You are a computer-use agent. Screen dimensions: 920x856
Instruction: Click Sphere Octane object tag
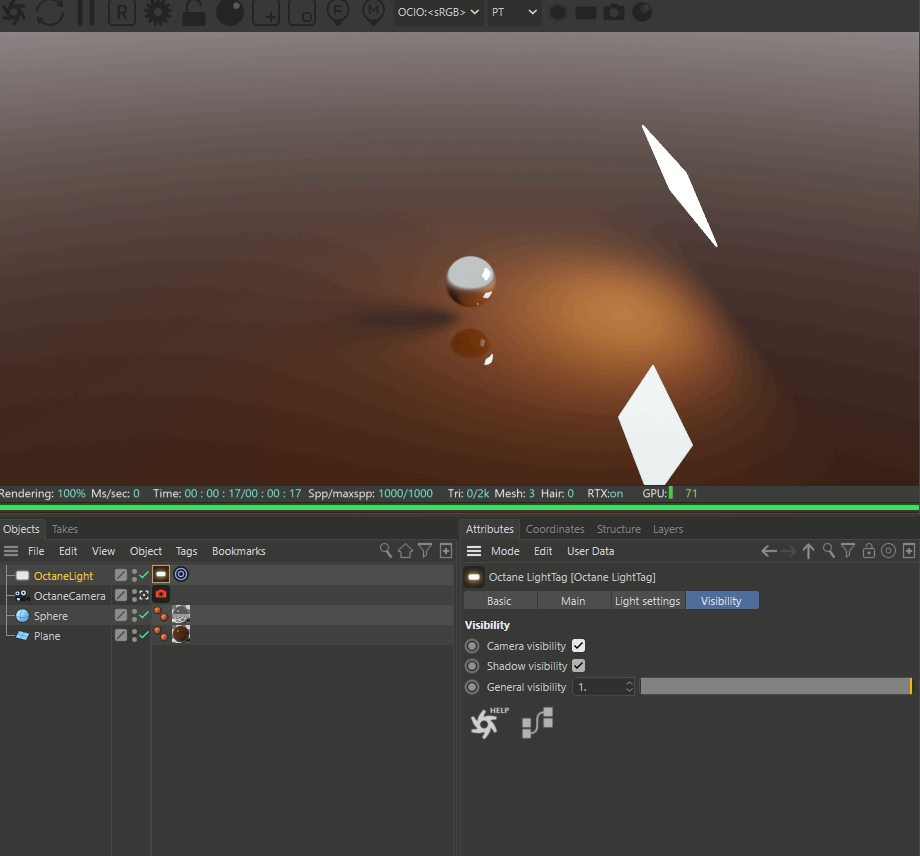click(161, 614)
